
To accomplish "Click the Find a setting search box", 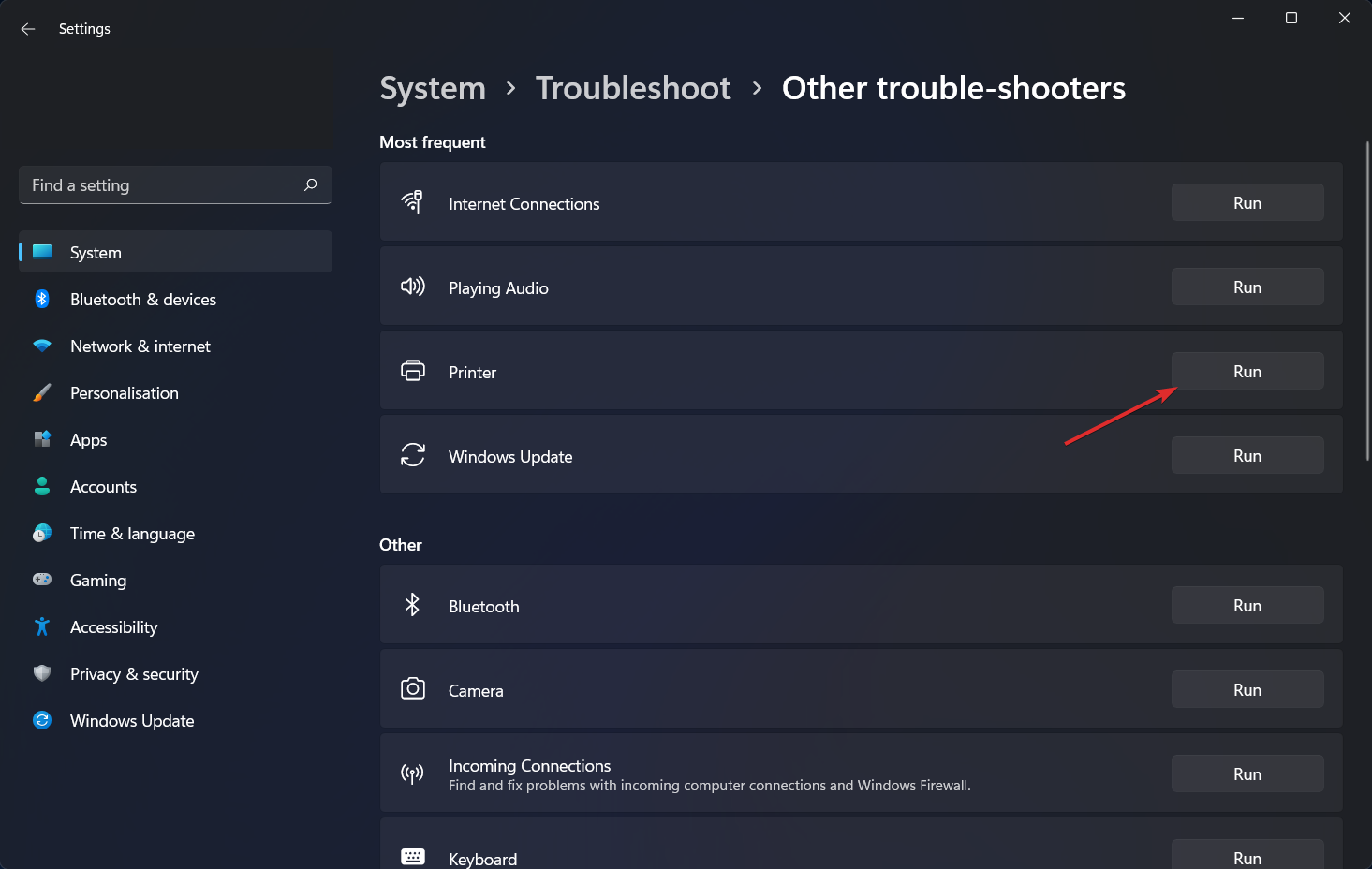I will pos(175,184).
